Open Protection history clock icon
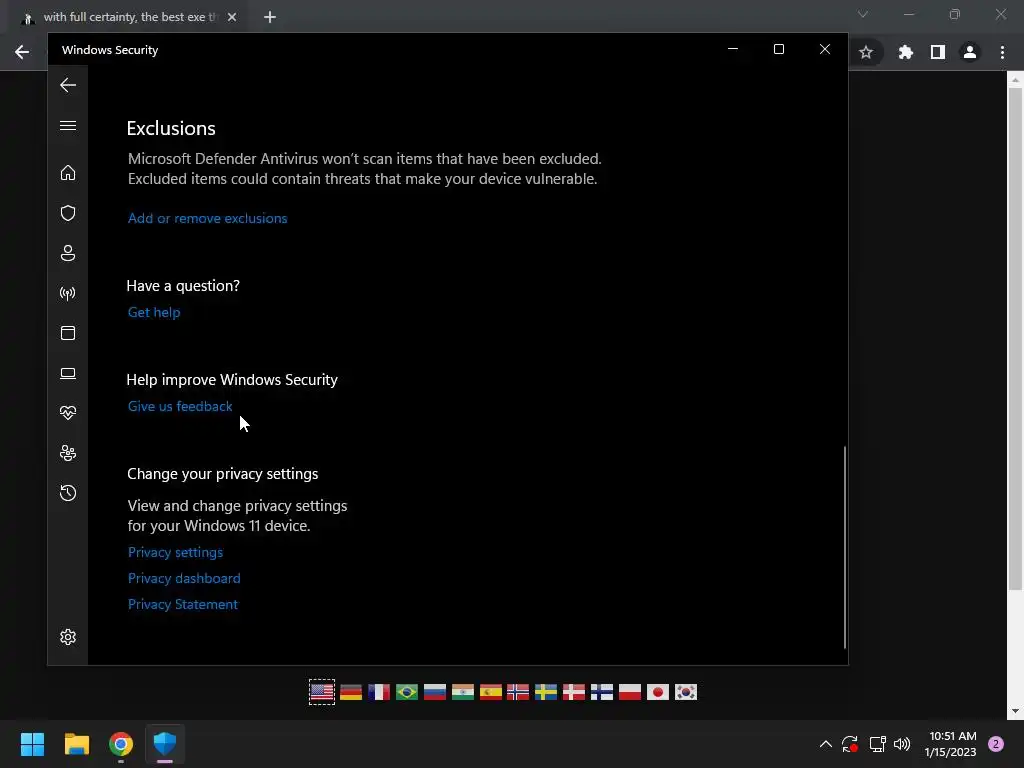Viewport: 1024px width, 768px height. click(68, 492)
